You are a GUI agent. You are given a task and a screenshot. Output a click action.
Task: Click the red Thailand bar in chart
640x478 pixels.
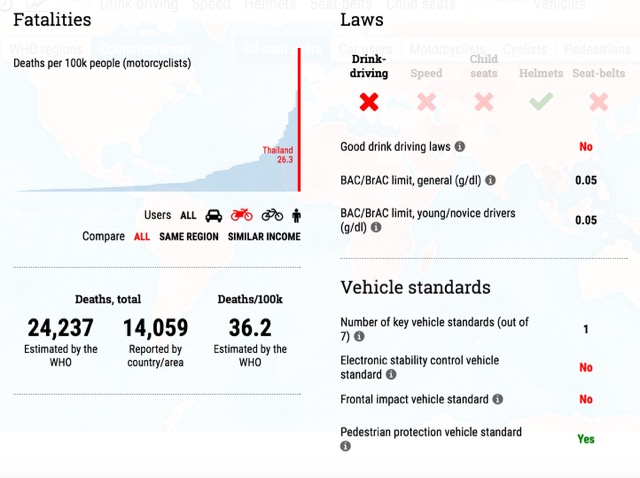pos(299,140)
